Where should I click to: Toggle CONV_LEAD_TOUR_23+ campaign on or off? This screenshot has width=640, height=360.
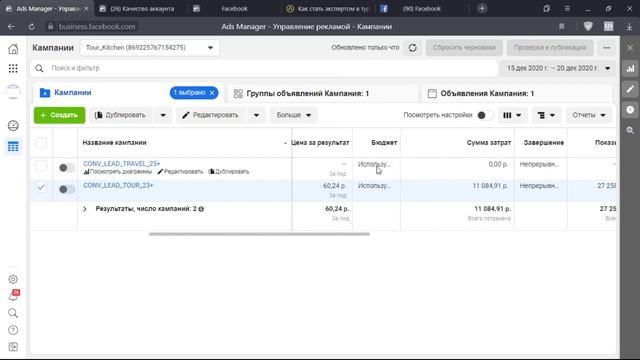coord(67,189)
